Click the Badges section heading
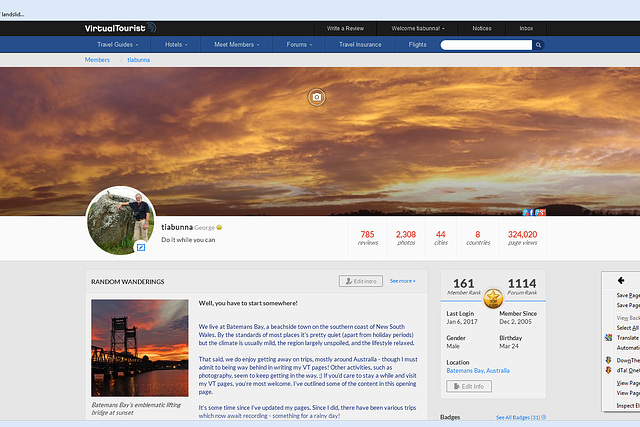The image size is (640, 427). tap(450, 417)
